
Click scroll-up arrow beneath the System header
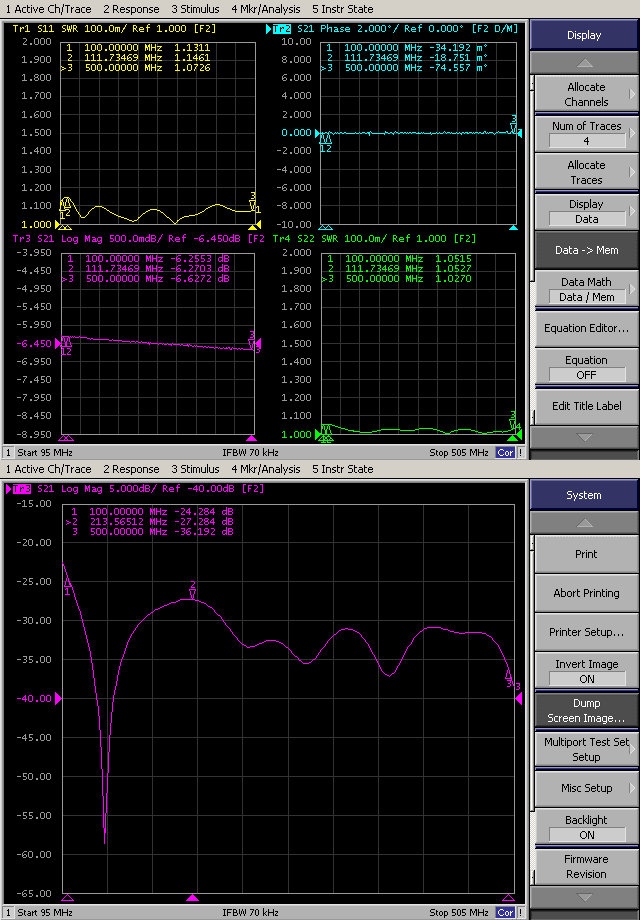pyautogui.click(x=584, y=523)
